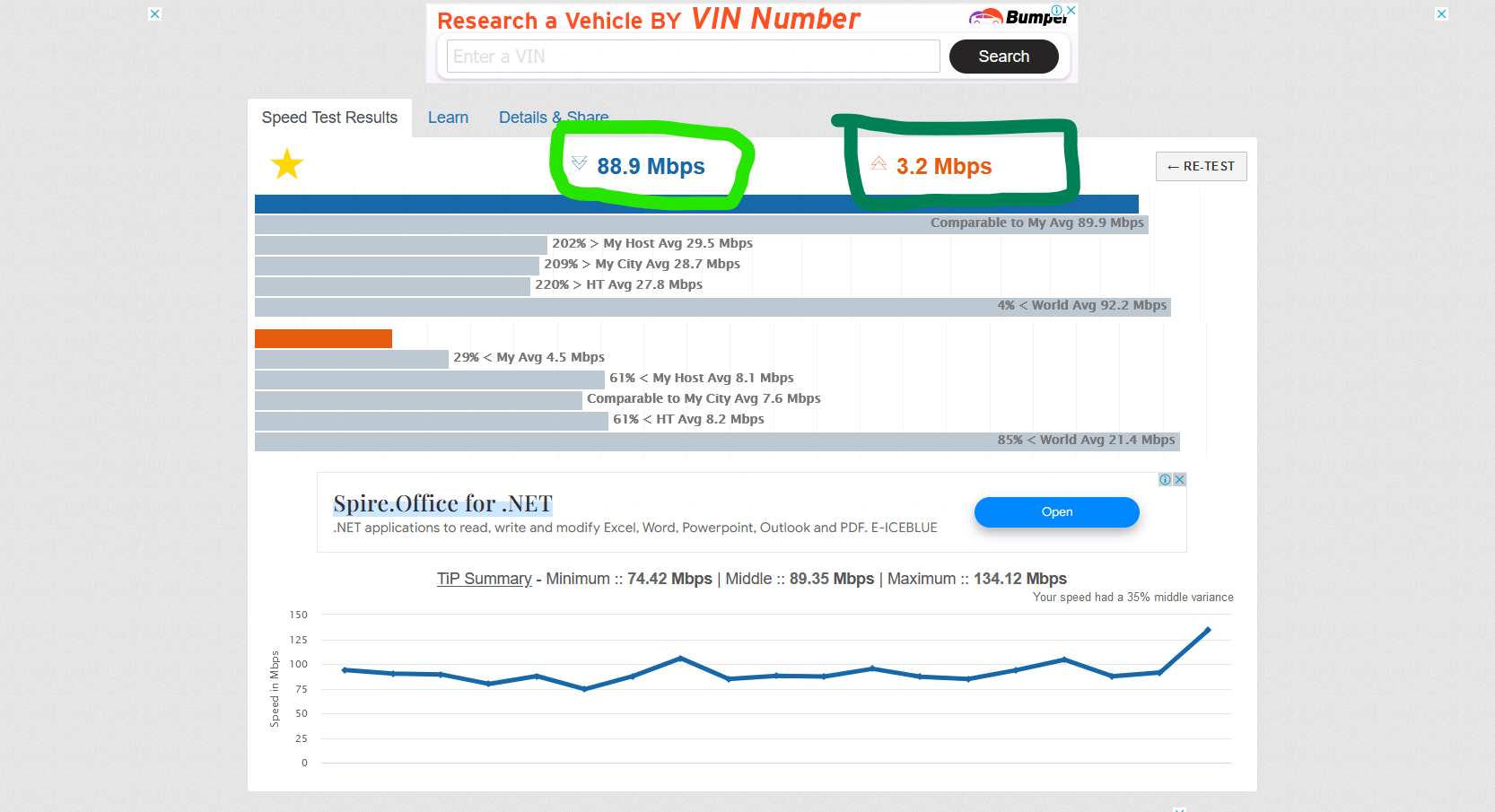Close the VIN banner ad
1495x812 pixels.
pos(1071,10)
